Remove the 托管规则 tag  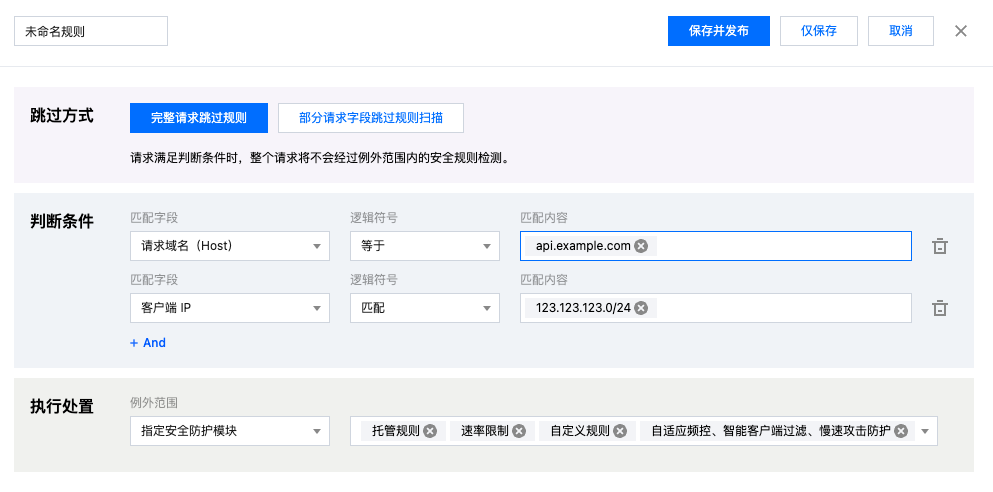coord(430,431)
